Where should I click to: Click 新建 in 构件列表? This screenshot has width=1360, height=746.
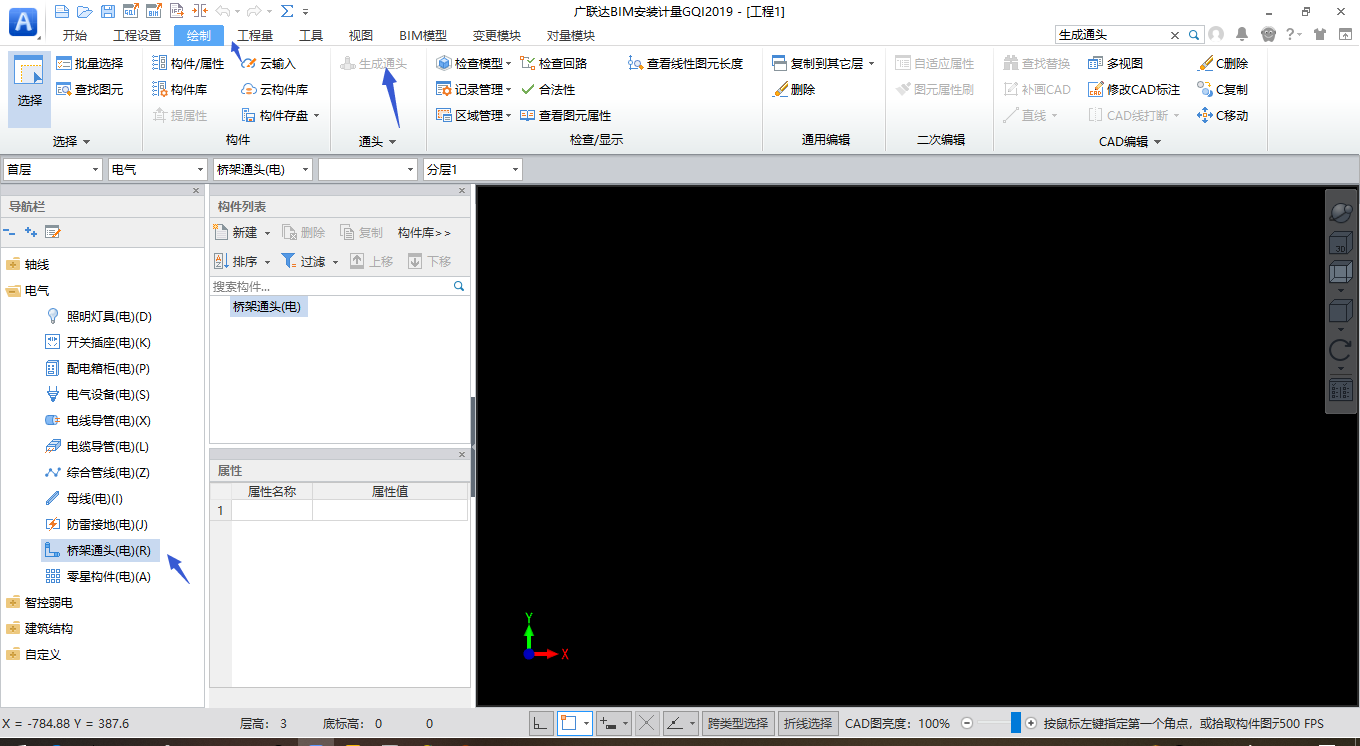[x=243, y=232]
